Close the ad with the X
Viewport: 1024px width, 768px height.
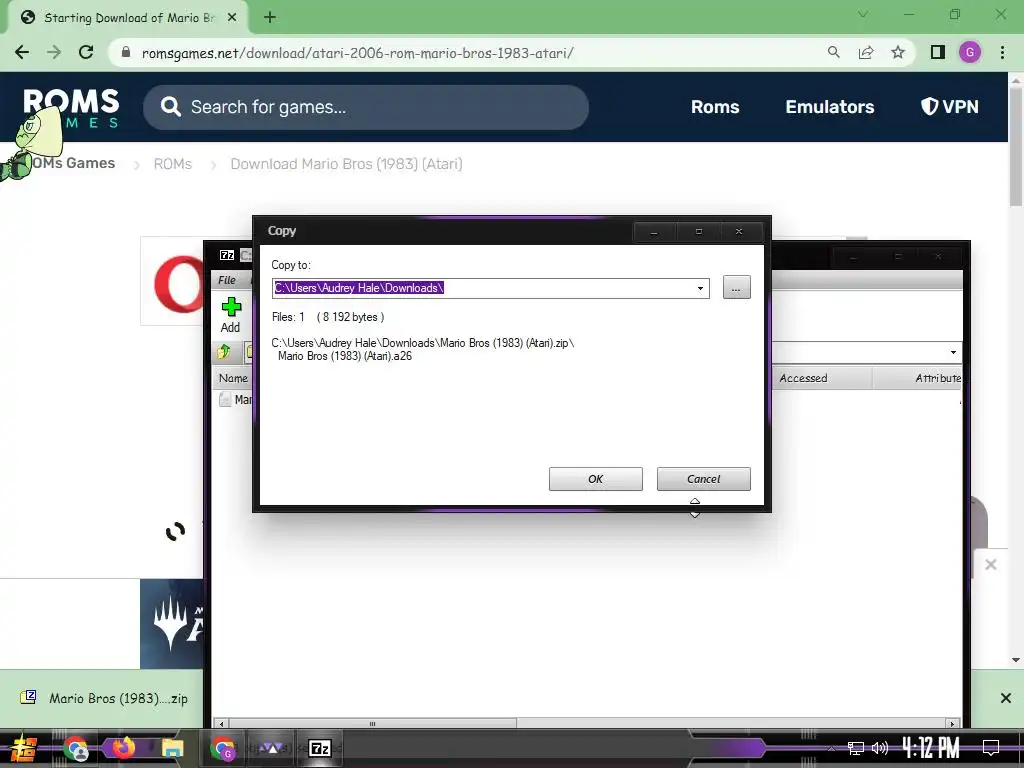[991, 564]
